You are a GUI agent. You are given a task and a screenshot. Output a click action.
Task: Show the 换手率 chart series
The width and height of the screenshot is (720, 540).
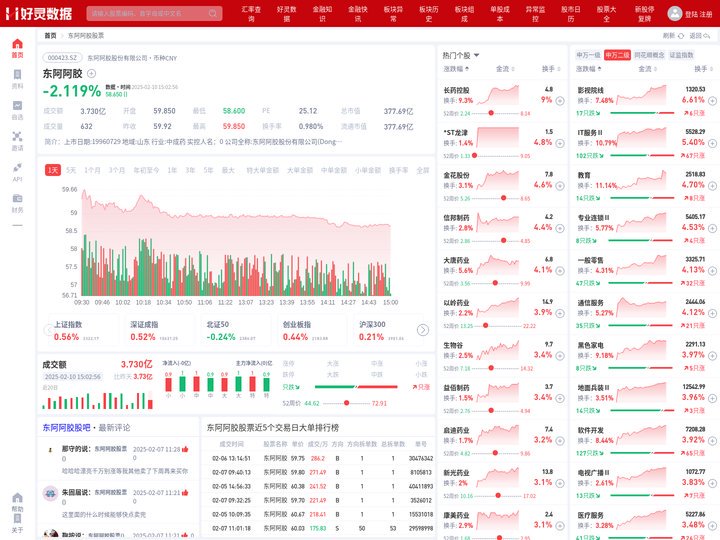(399, 170)
